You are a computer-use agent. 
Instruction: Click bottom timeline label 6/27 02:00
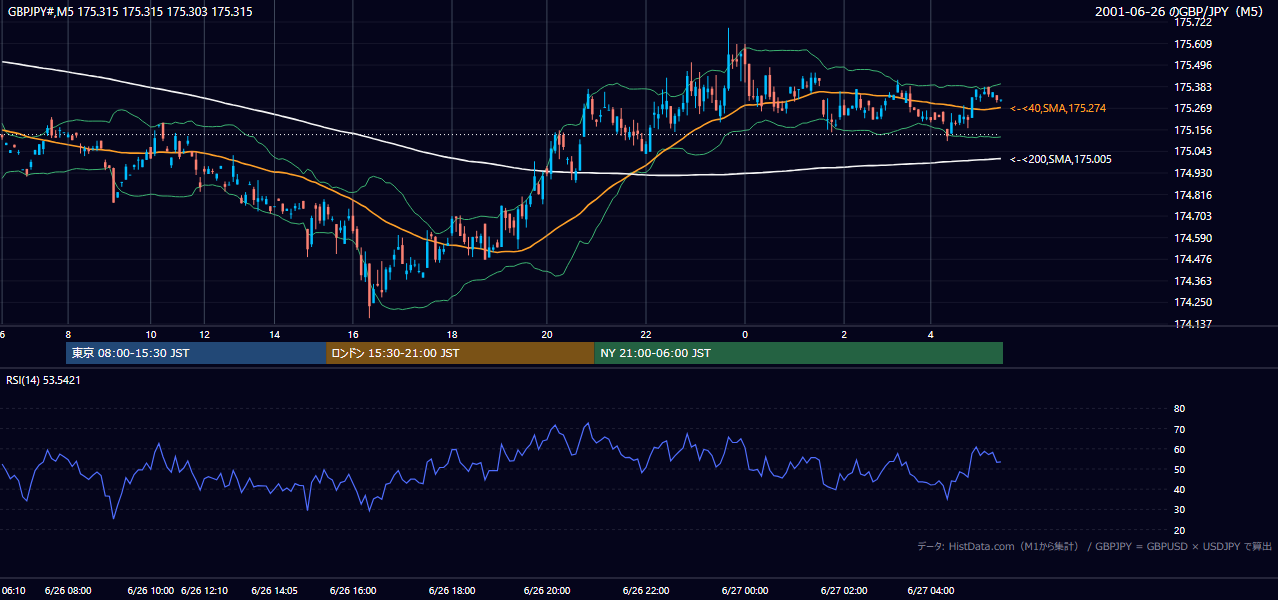844,591
